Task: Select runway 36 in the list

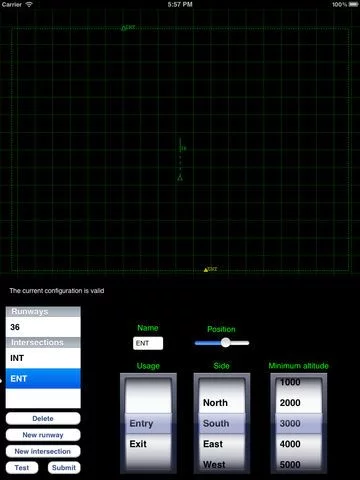Action: tap(43, 327)
